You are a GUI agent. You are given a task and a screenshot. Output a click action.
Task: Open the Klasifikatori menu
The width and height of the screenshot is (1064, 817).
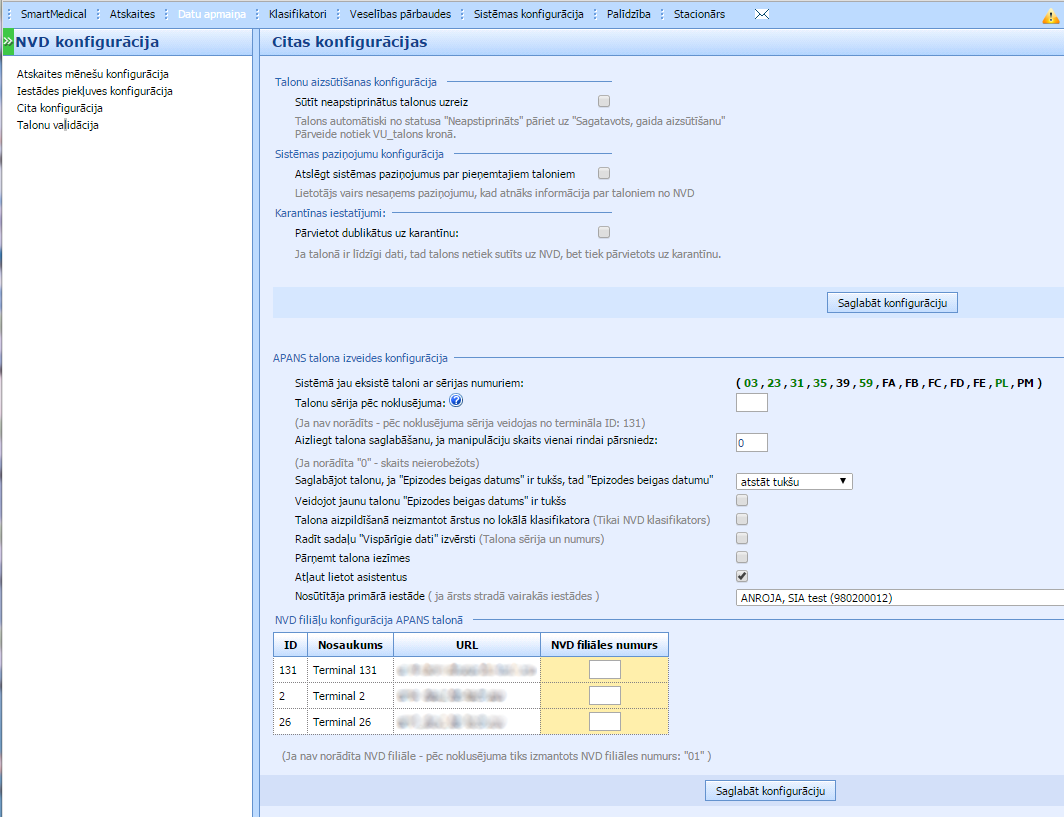click(x=297, y=14)
